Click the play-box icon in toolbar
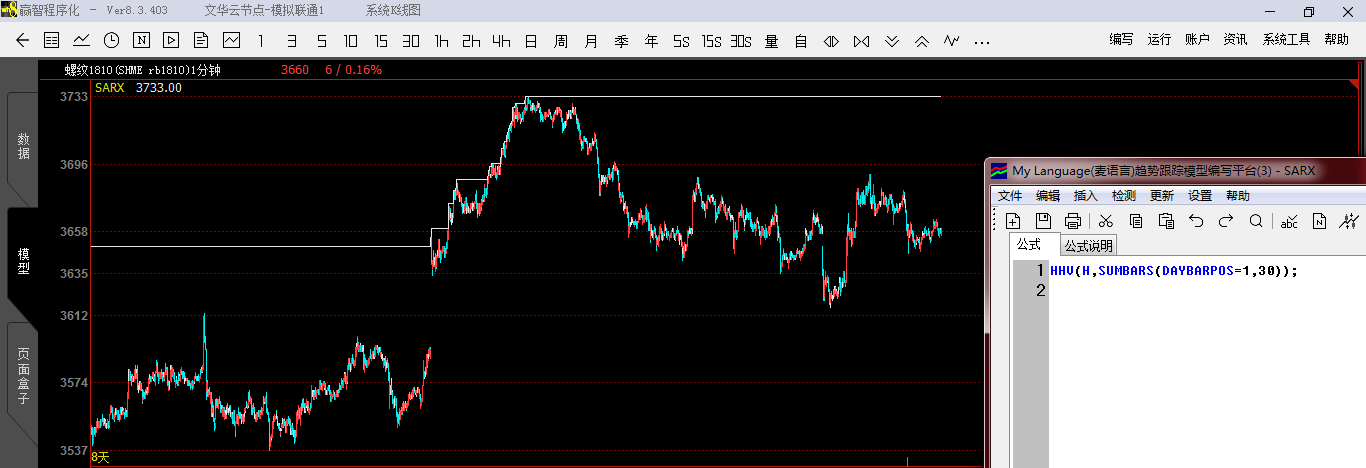1366x468 pixels. [x=170, y=41]
